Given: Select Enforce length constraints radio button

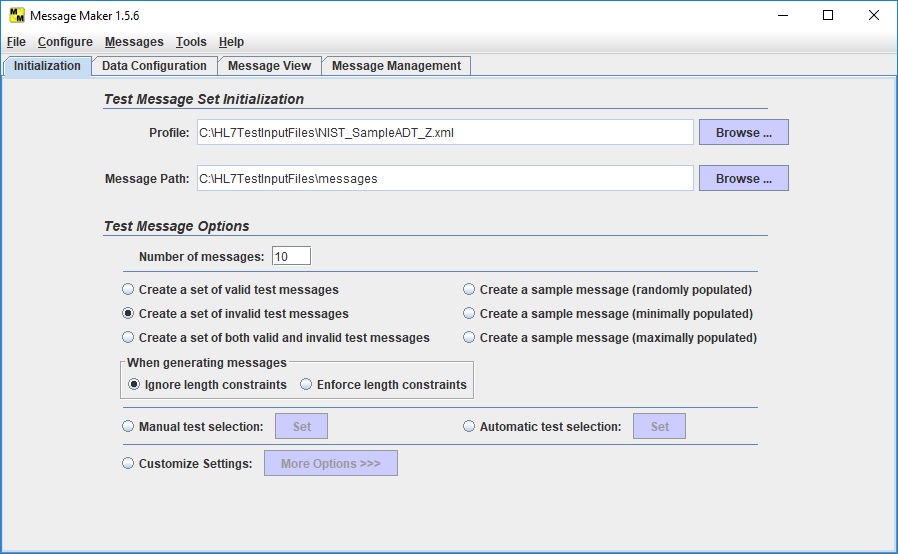Looking at the screenshot, I should [x=307, y=385].
